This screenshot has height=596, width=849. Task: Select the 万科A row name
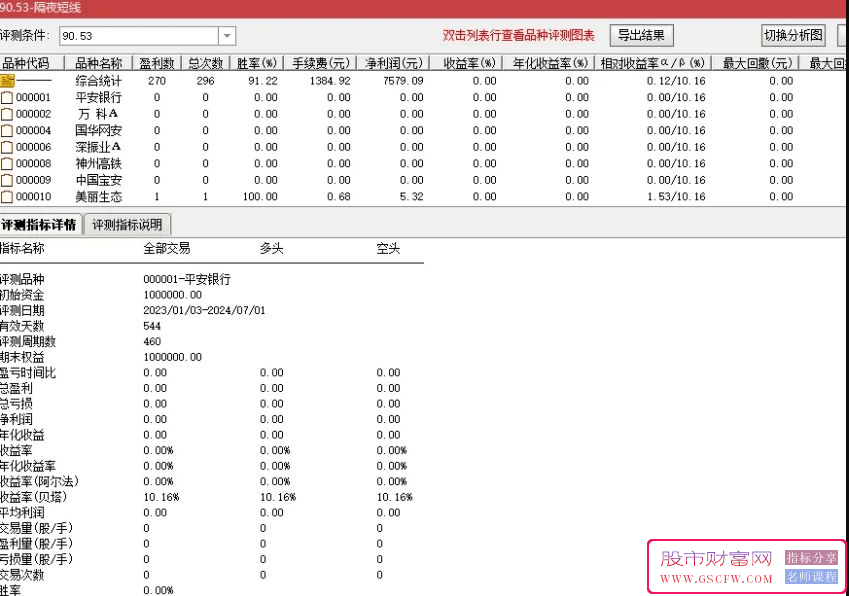coord(99,114)
